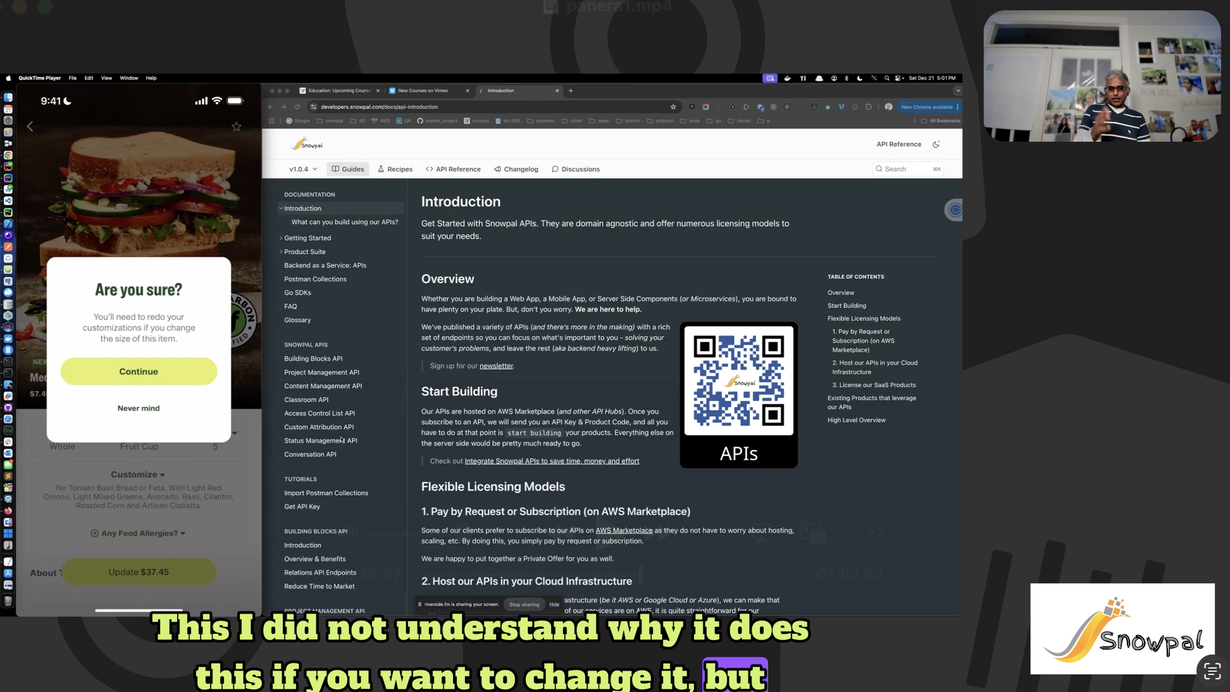This screenshot has height=692, width=1230.
Task: Jump to Start Building in contents
Action: (x=847, y=306)
